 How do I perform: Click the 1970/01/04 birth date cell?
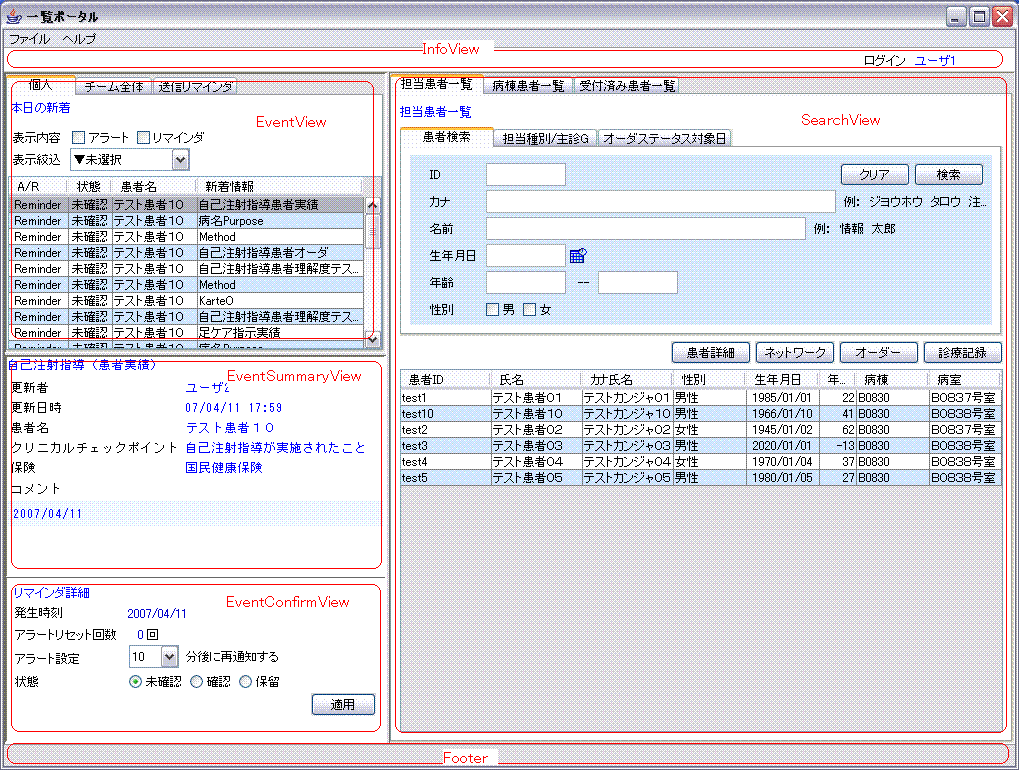(782, 461)
